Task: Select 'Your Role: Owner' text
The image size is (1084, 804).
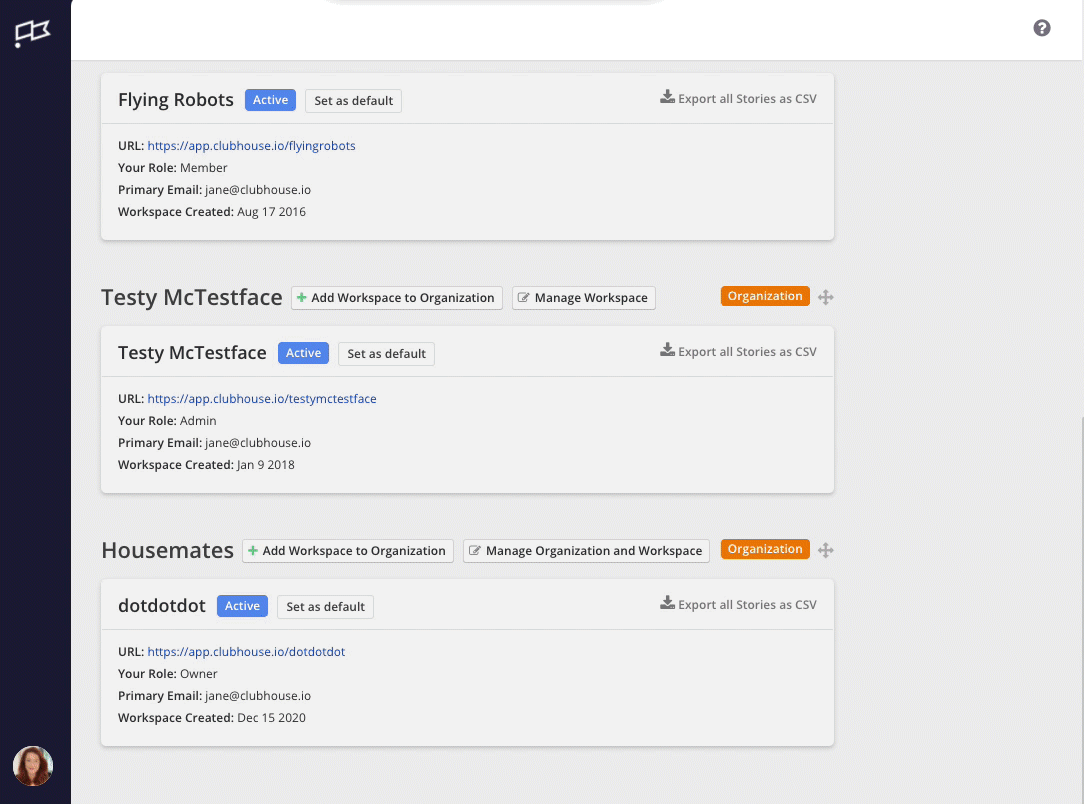Action: point(167,673)
